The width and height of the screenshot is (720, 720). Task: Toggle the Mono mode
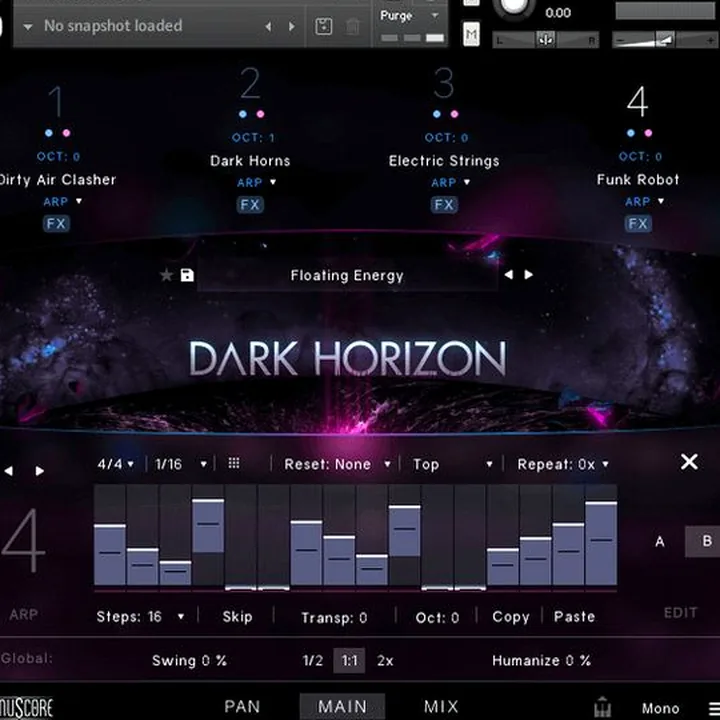pyautogui.click(x=660, y=709)
